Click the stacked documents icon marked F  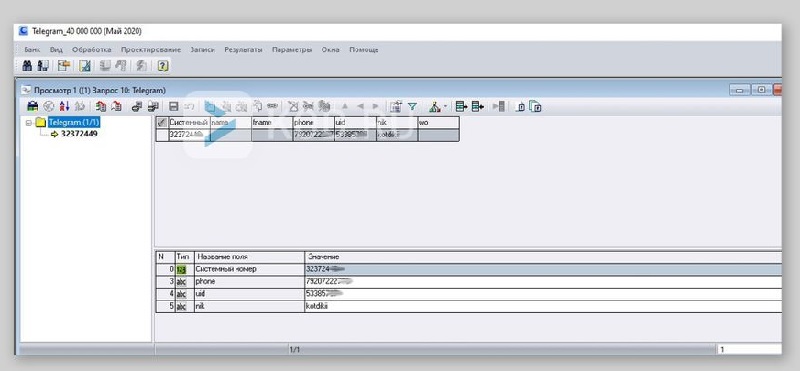(x=535, y=107)
